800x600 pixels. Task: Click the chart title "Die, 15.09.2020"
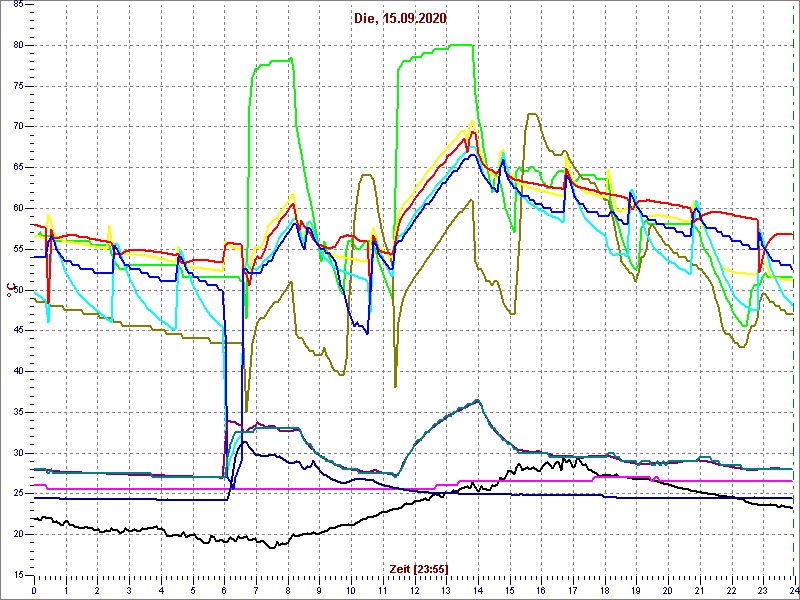click(x=400, y=18)
